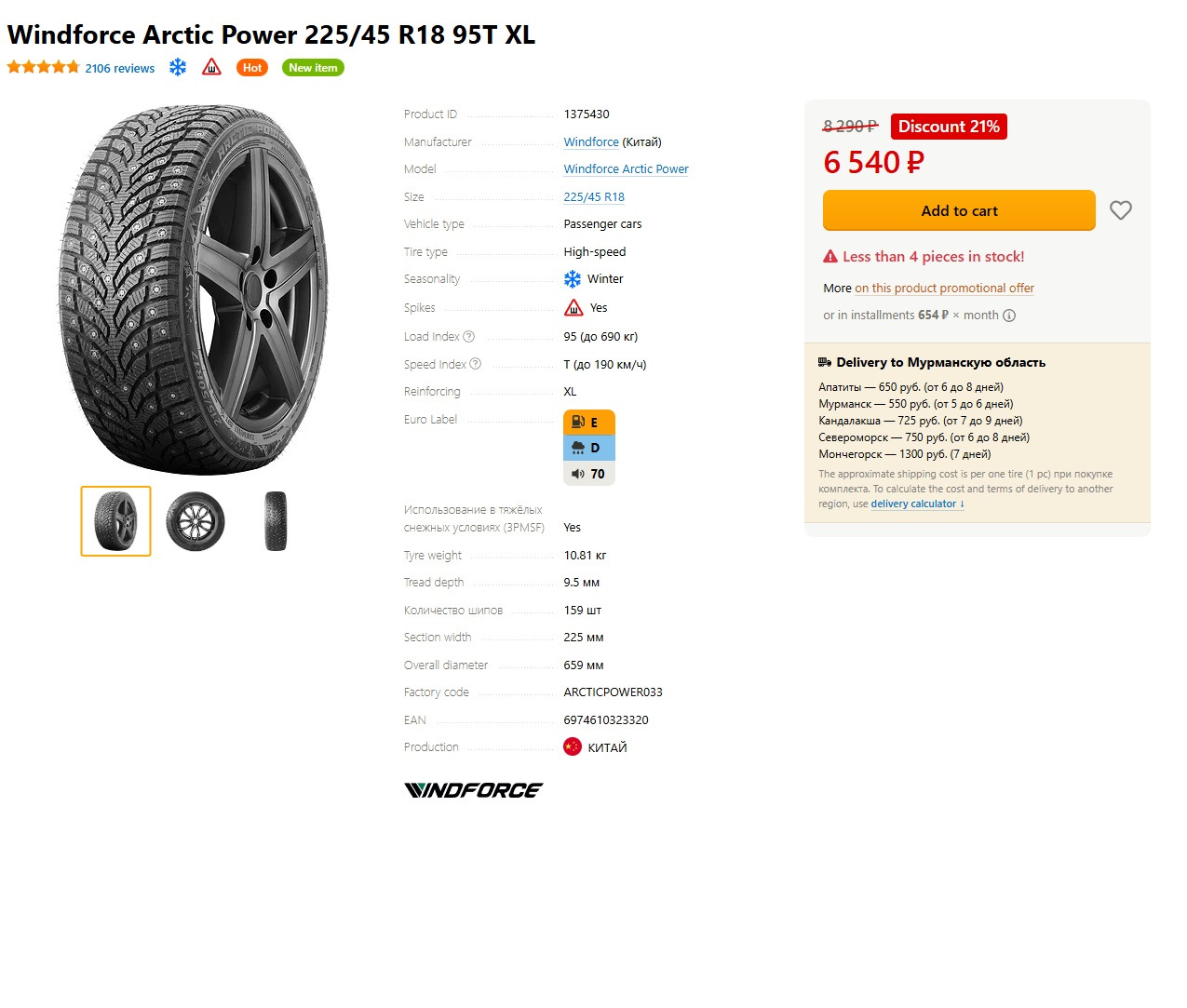Viewport: 1187px width, 1008px height.
Task: Show installments info icon
Action: [1009, 316]
